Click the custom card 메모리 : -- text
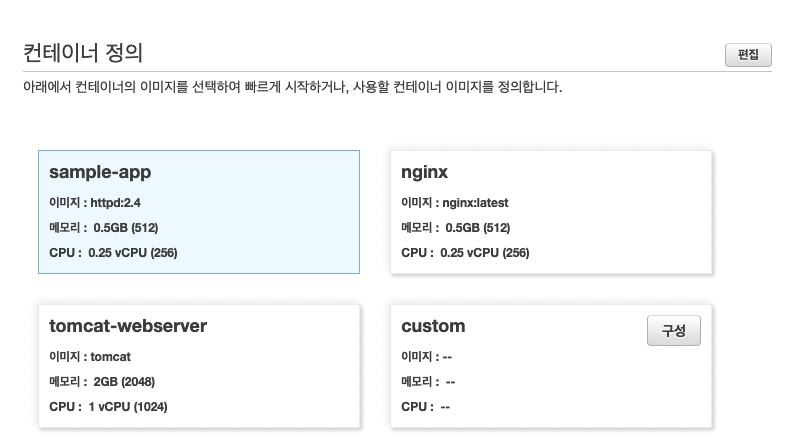Screen dimensions: 803x443 tap(428, 382)
